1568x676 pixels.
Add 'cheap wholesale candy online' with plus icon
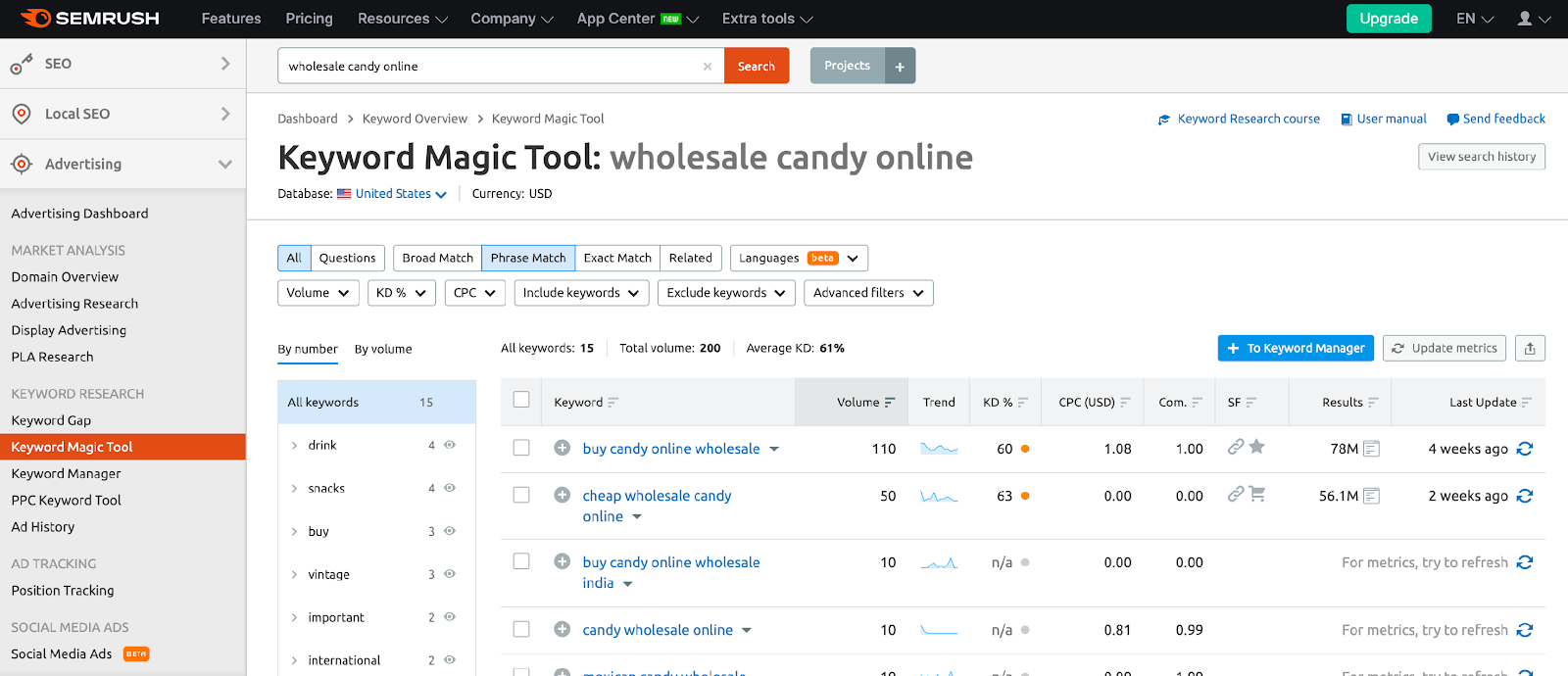point(563,495)
